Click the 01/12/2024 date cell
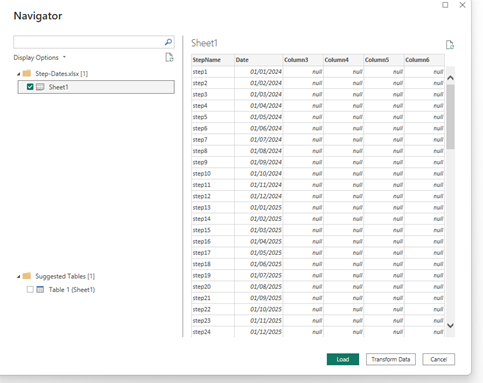Image resolution: width=483 pixels, height=383 pixels. tap(258, 196)
